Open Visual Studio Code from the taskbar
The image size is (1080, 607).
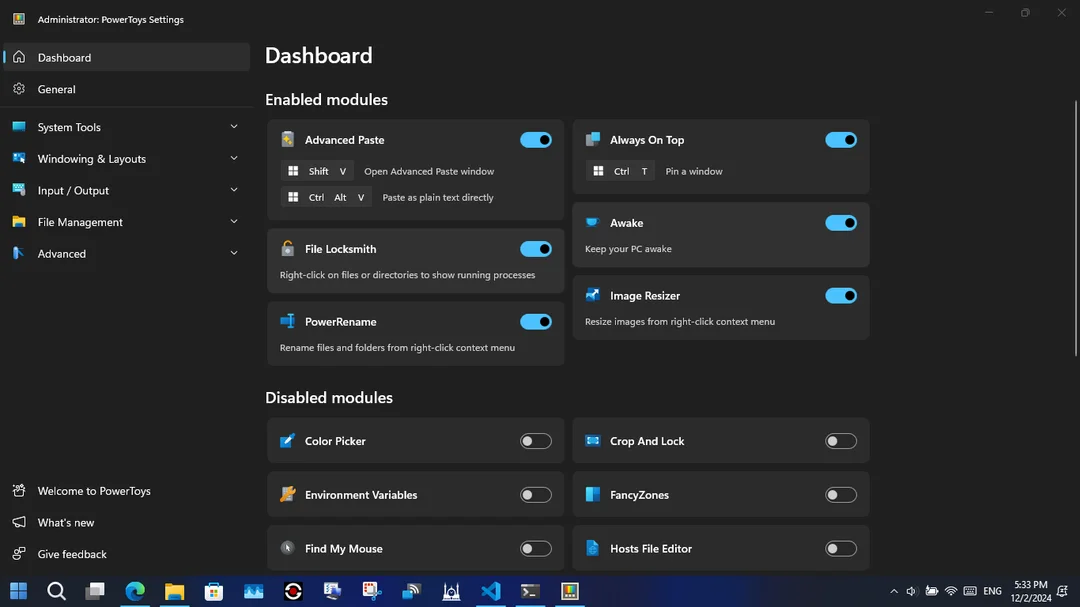pos(490,591)
